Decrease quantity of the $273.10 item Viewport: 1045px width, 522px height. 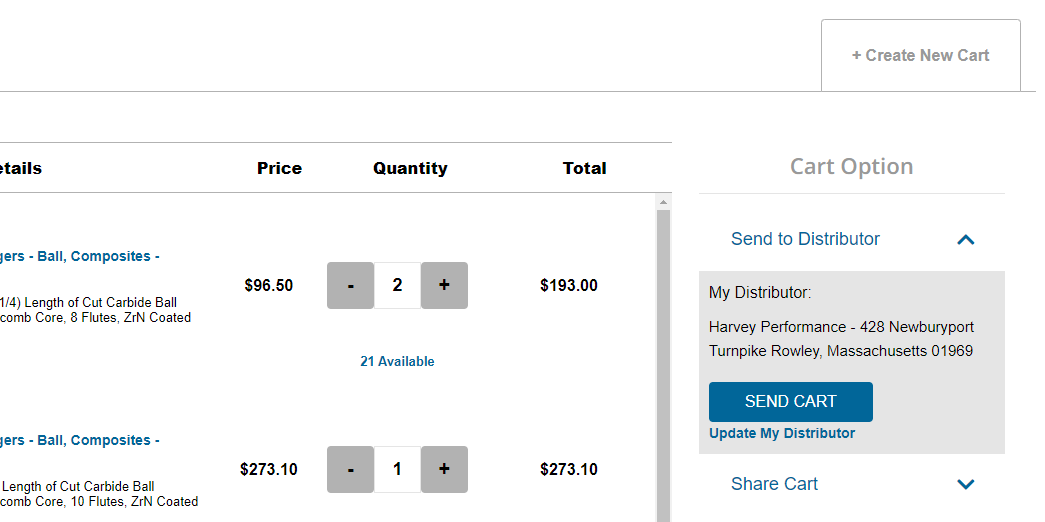coord(350,470)
